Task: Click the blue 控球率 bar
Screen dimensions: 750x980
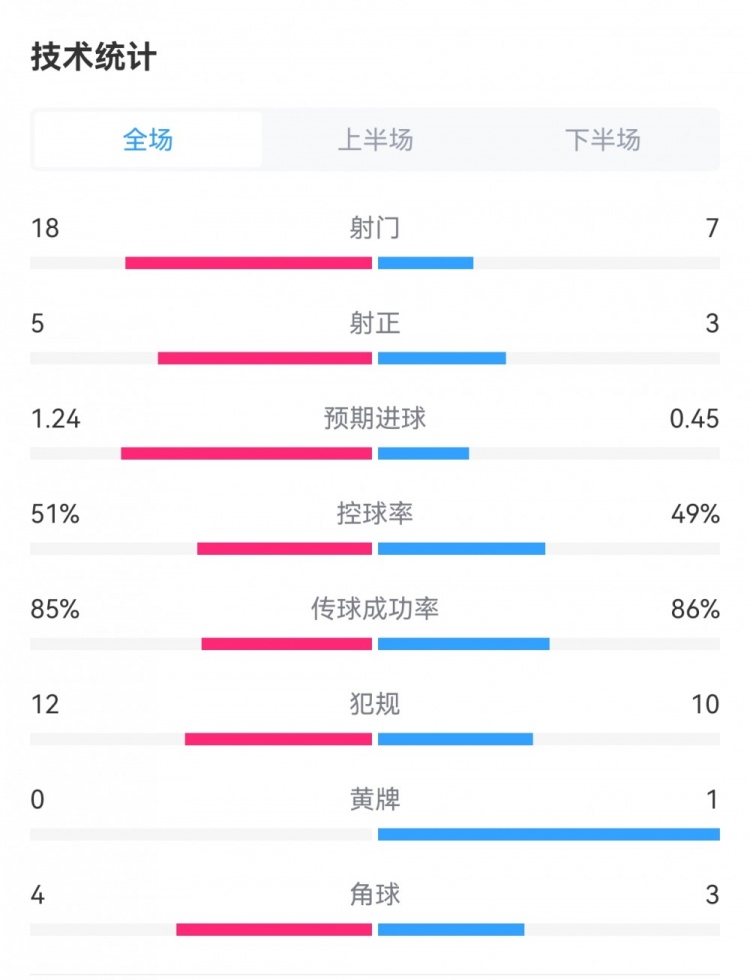Action: tap(461, 548)
